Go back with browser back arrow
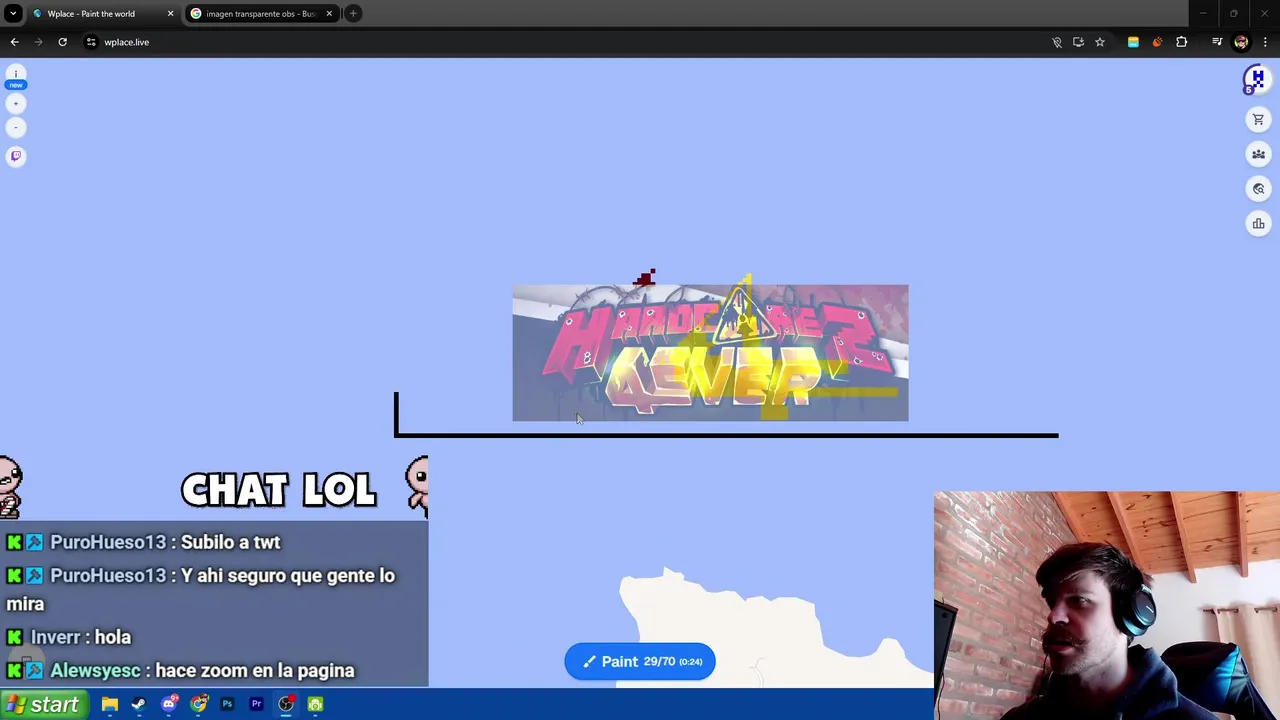The image size is (1280, 720). click(14, 42)
